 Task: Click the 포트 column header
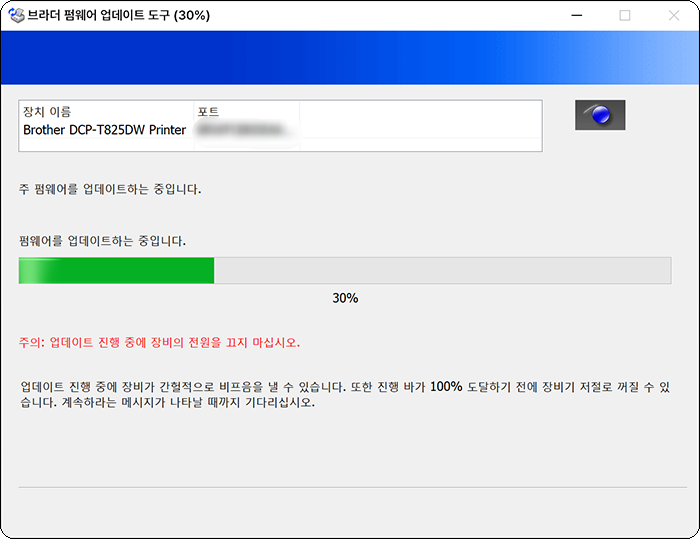click(208, 112)
